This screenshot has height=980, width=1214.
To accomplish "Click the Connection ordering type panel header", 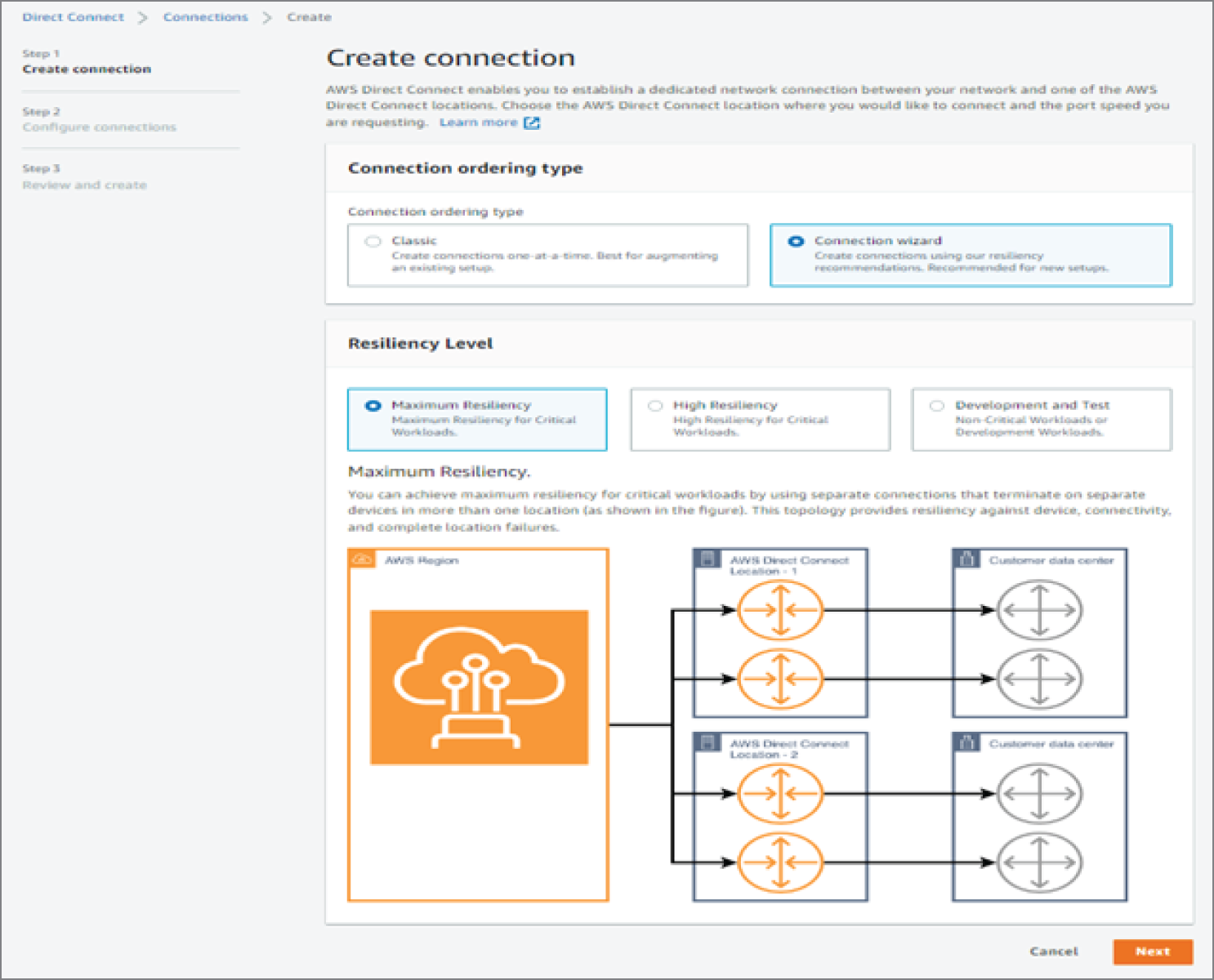I will (x=466, y=168).
